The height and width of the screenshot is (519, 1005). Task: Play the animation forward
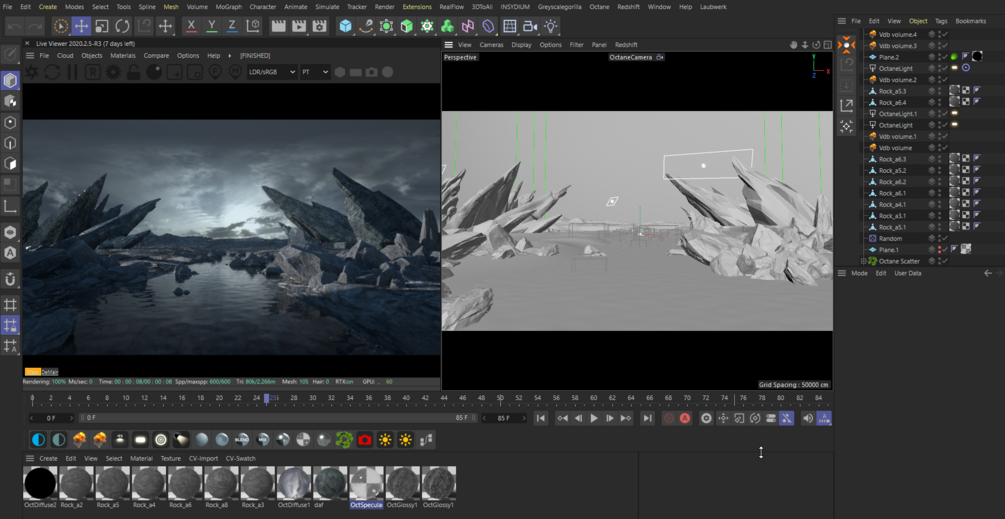click(x=594, y=418)
